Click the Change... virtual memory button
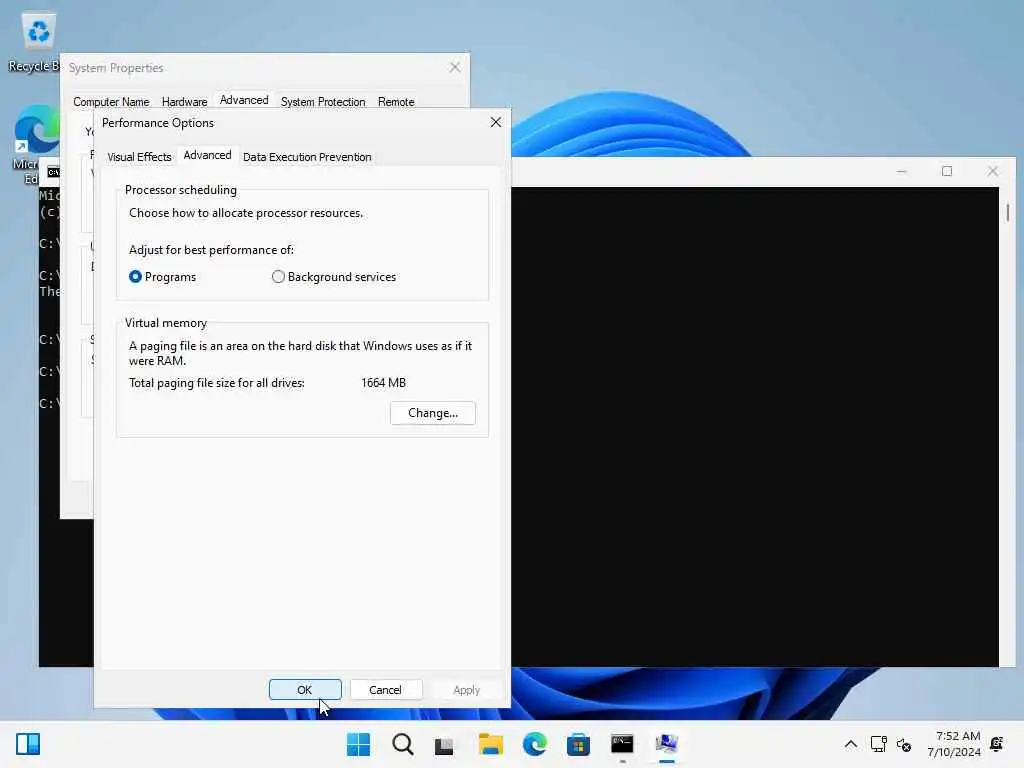1024x768 pixels. (x=432, y=413)
